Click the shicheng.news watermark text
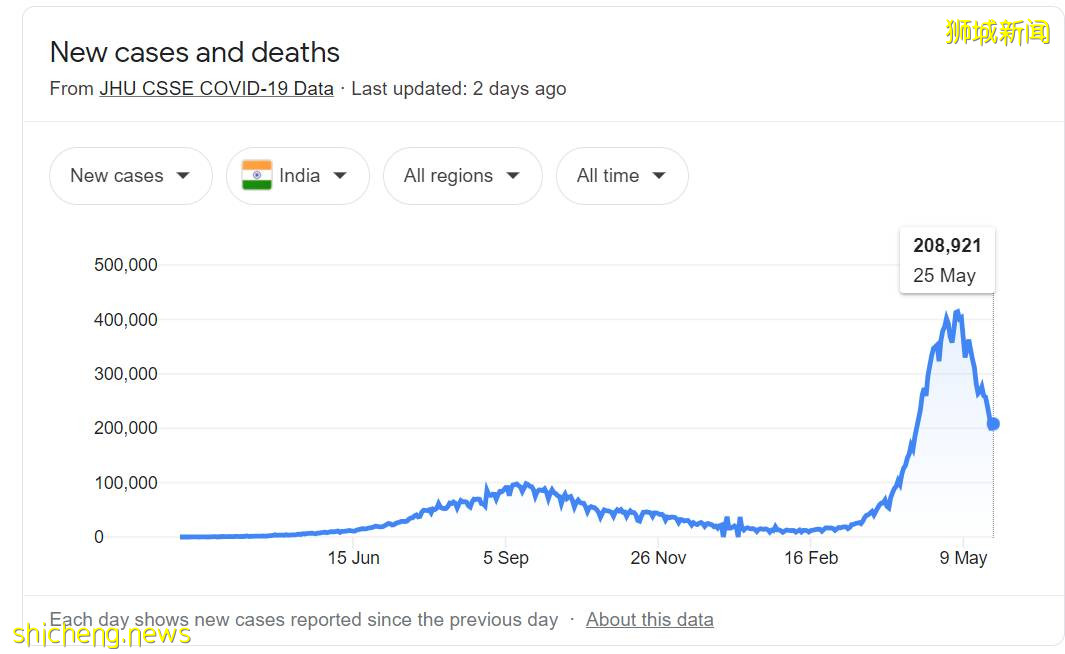Image resolution: width=1065 pixels, height=654 pixels. [x=100, y=634]
